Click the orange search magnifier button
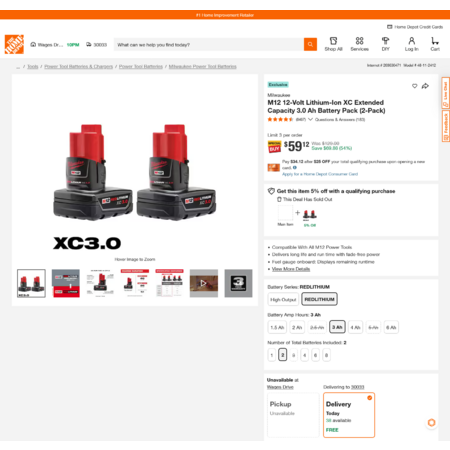The height and width of the screenshot is (450, 450). click(310, 44)
